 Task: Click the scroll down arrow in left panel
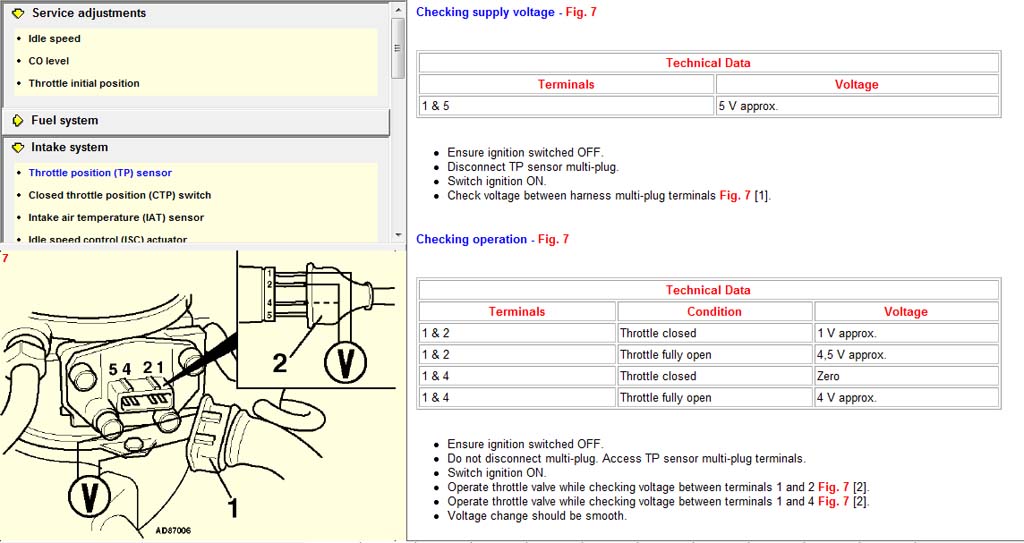point(398,235)
